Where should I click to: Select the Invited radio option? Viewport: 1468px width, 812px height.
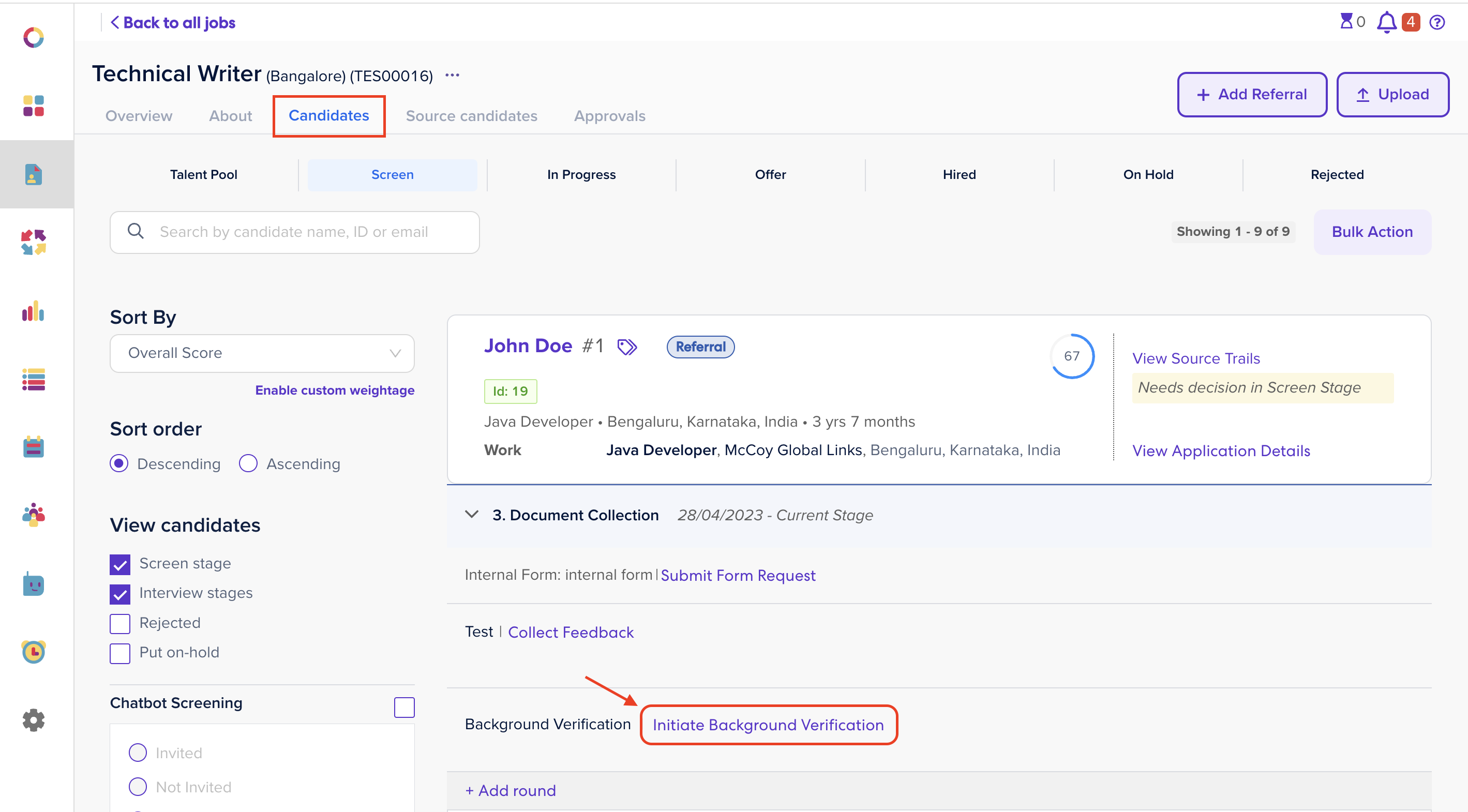pos(138,753)
